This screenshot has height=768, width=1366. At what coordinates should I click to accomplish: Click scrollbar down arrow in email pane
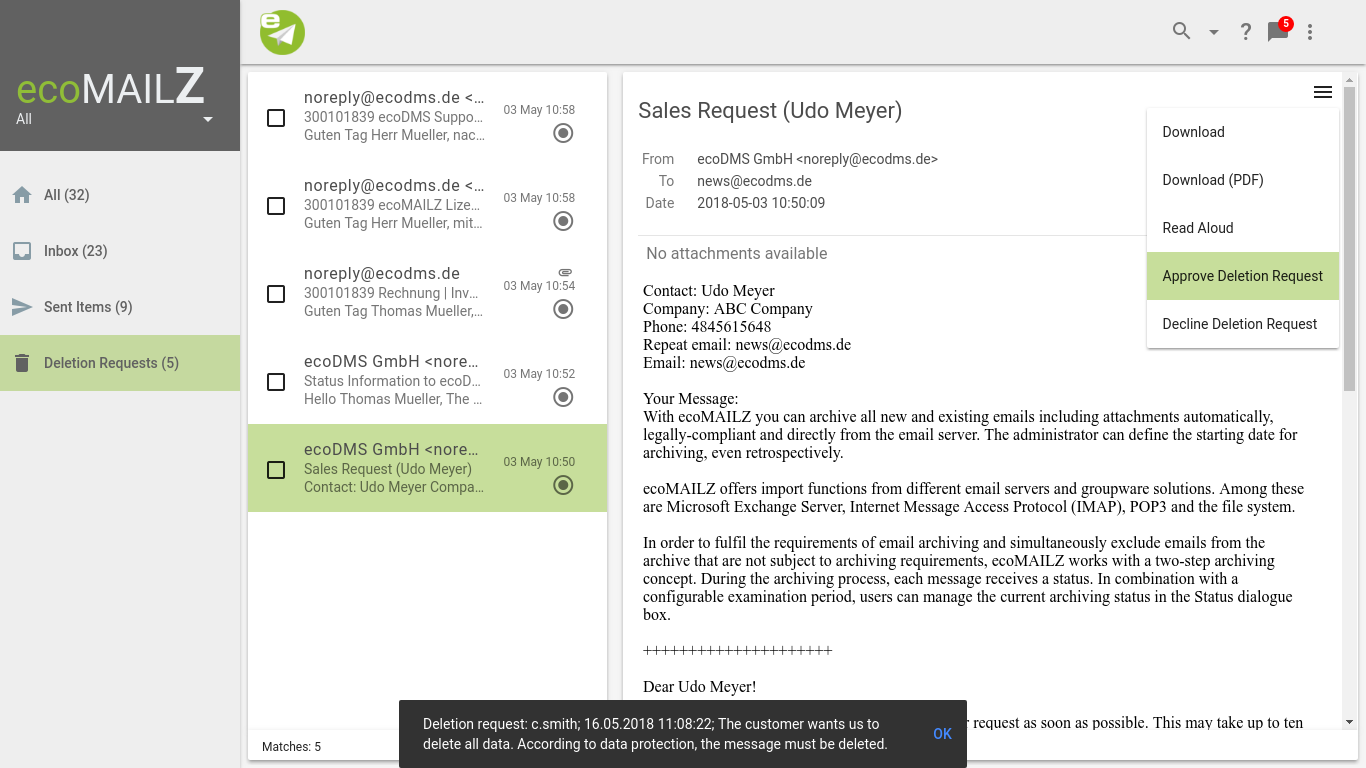1350,721
